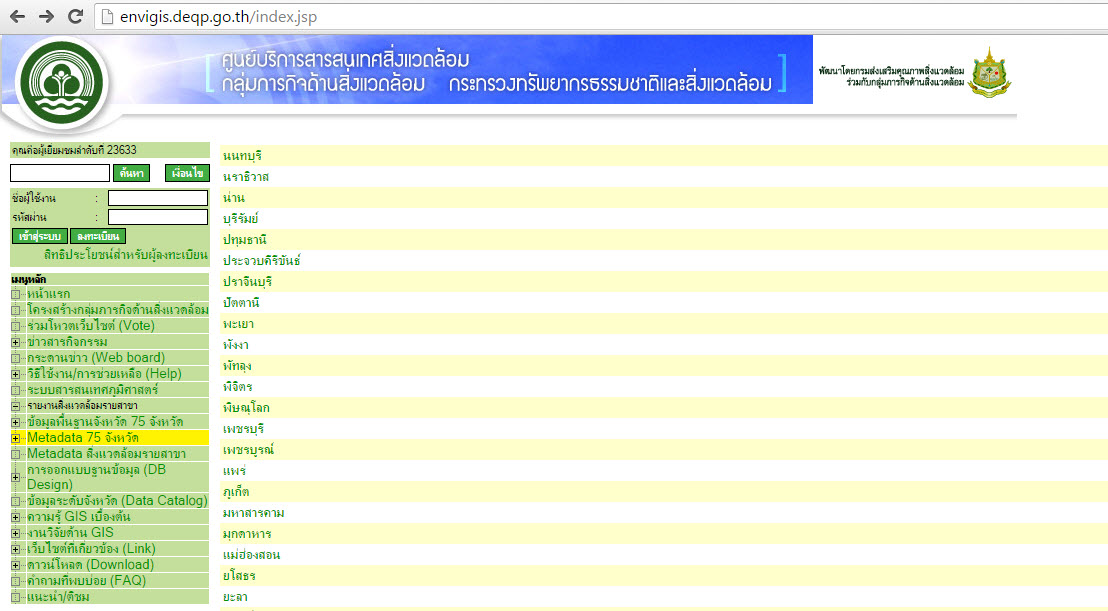
Task: Expand the Metadata 75 จังหวัด tree node
Action: 16,438
